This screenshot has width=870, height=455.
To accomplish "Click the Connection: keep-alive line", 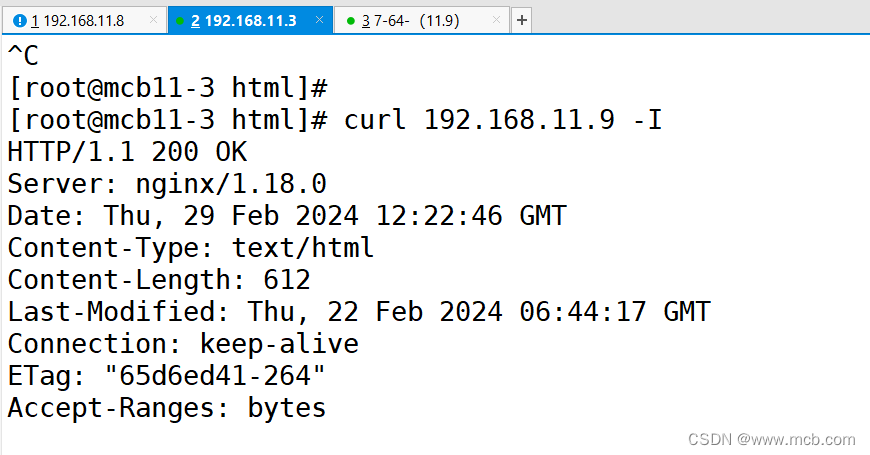I will click(183, 344).
